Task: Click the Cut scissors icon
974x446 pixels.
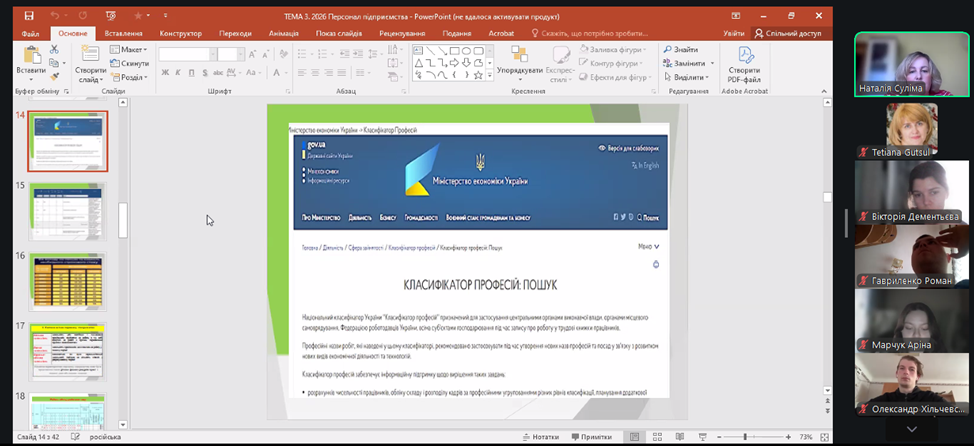Action: pyautogui.click(x=54, y=49)
